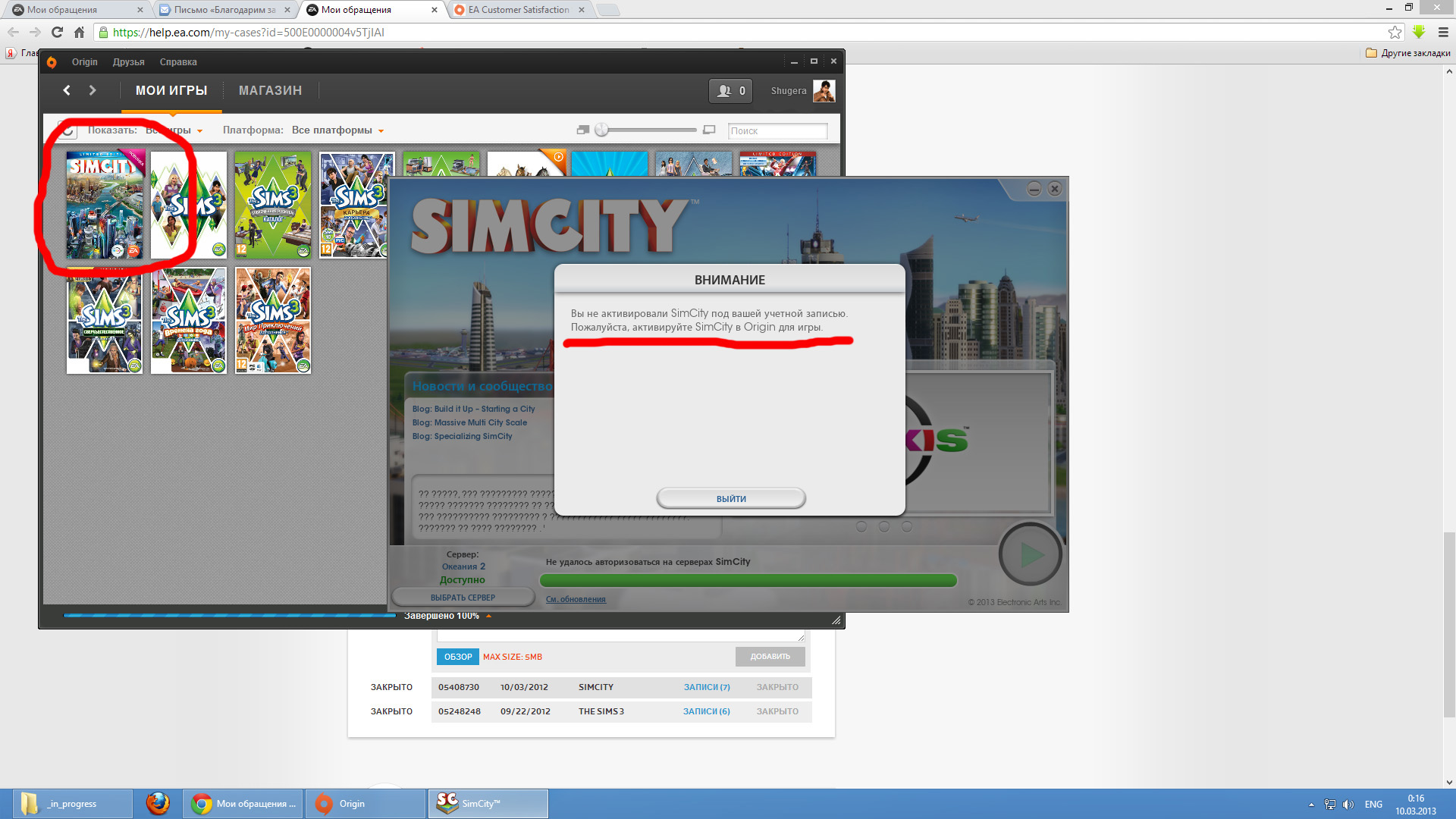Select the large tile view icon
1456x819 pixels.
point(709,130)
